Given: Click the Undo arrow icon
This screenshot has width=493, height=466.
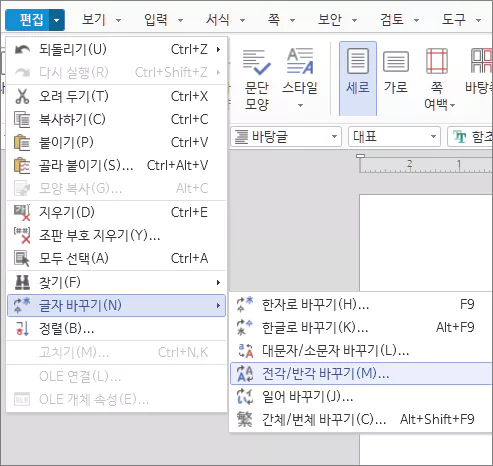Looking at the screenshot, I should 22,50.
